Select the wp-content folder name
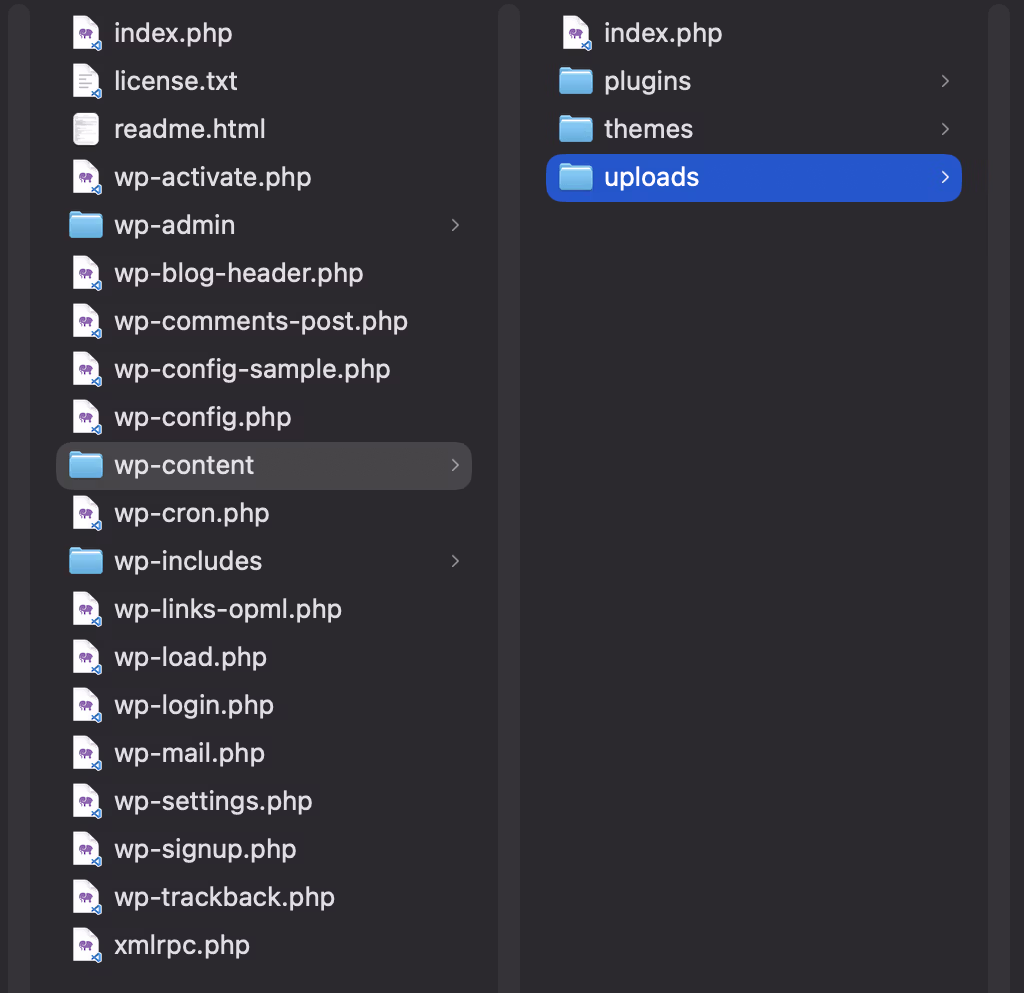Viewport: 1024px width, 993px height. [x=184, y=466]
